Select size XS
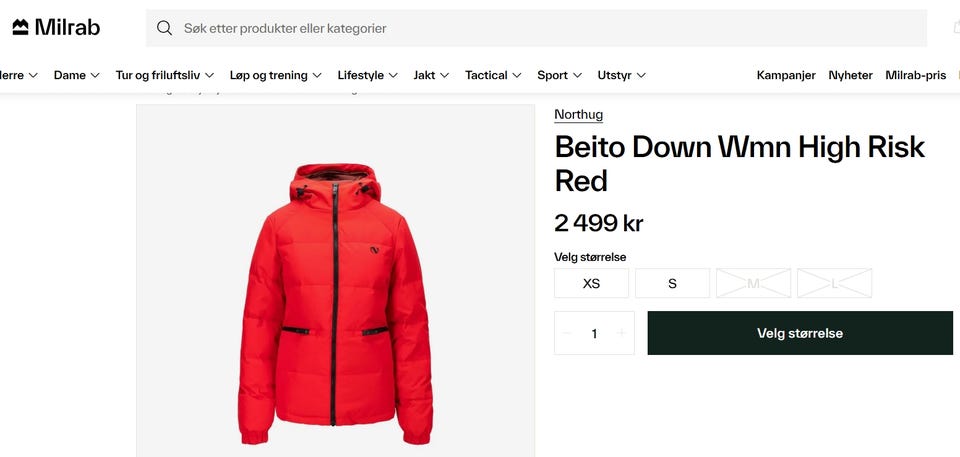 point(591,283)
